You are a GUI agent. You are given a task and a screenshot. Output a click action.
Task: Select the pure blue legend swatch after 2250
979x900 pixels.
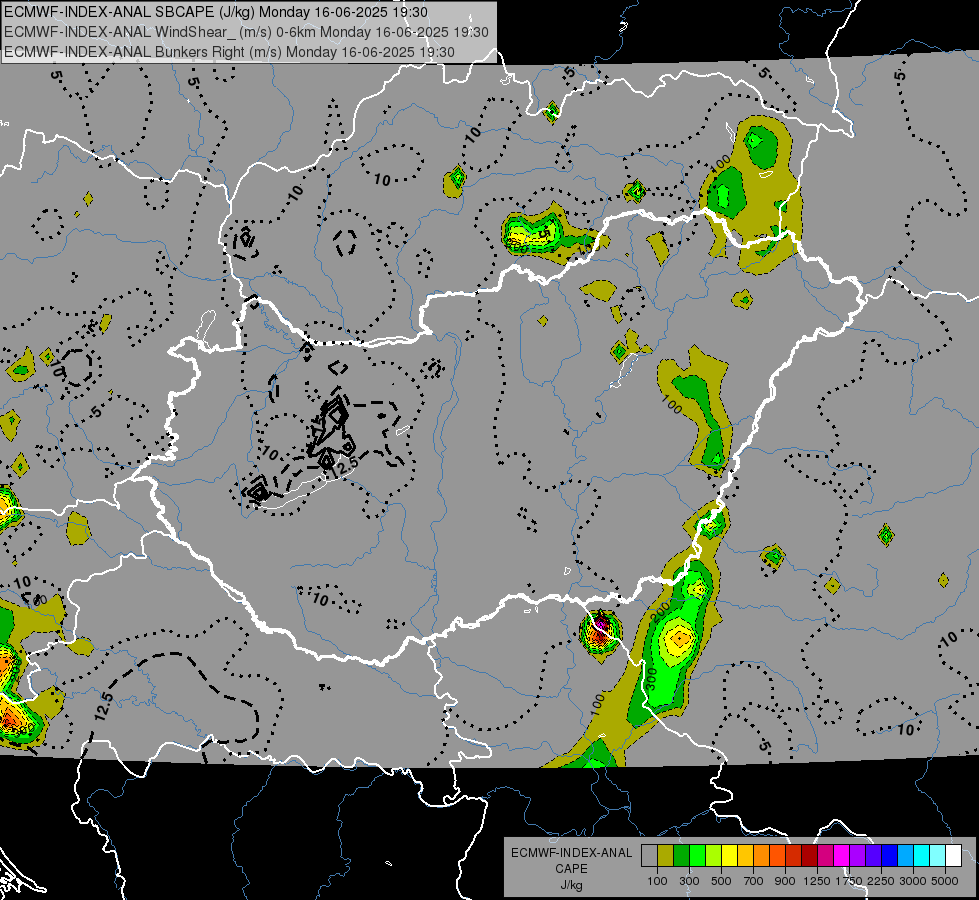[x=890, y=856]
